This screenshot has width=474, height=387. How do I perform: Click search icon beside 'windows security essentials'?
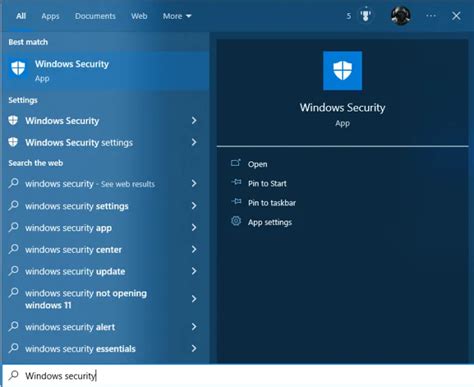point(13,348)
